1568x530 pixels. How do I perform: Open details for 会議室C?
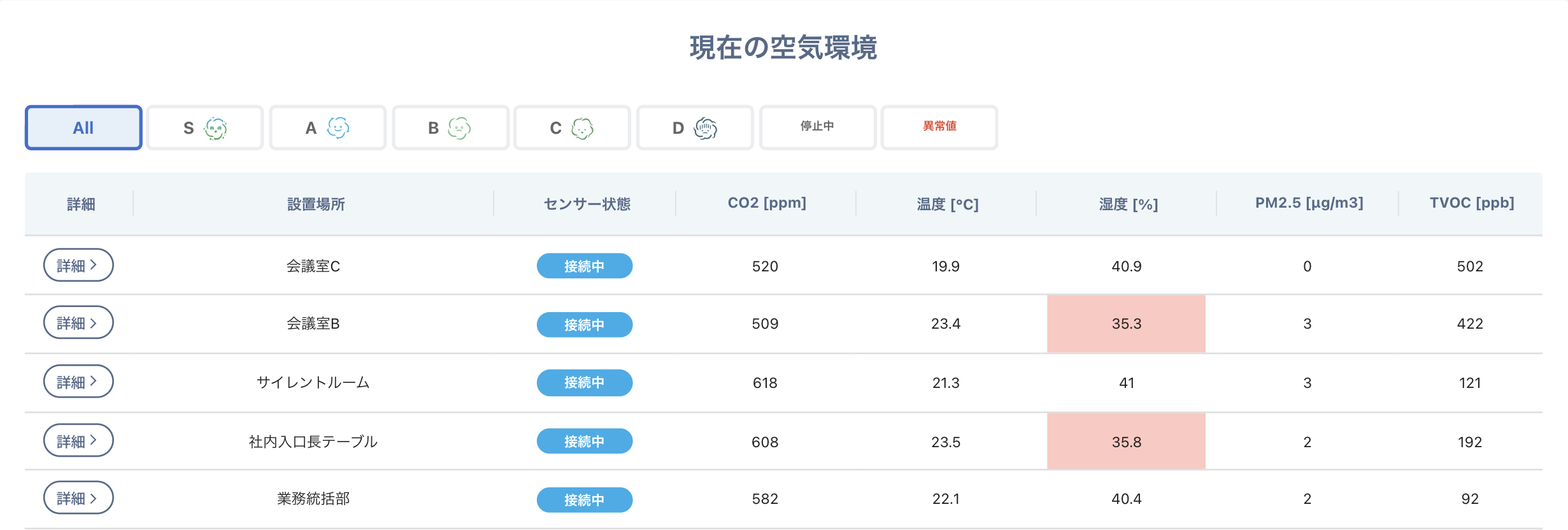(78, 265)
